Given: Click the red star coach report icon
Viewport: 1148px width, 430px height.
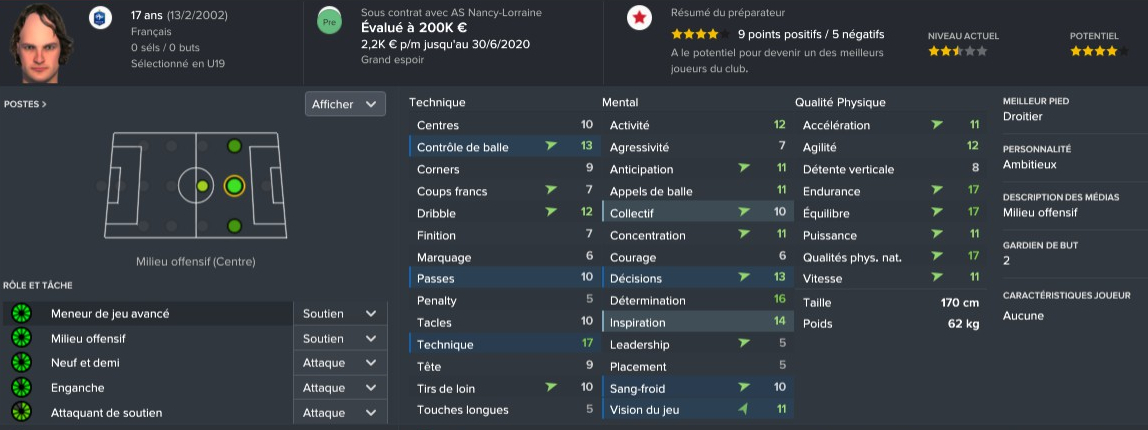Looking at the screenshot, I should pyautogui.click(x=637, y=19).
